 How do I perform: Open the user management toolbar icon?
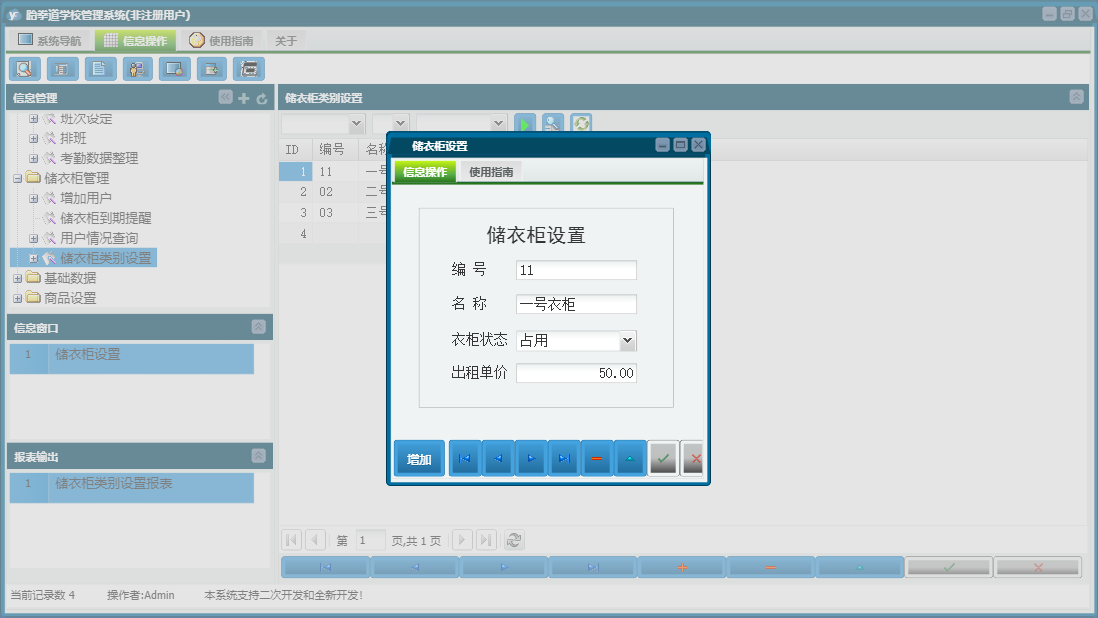click(137, 68)
